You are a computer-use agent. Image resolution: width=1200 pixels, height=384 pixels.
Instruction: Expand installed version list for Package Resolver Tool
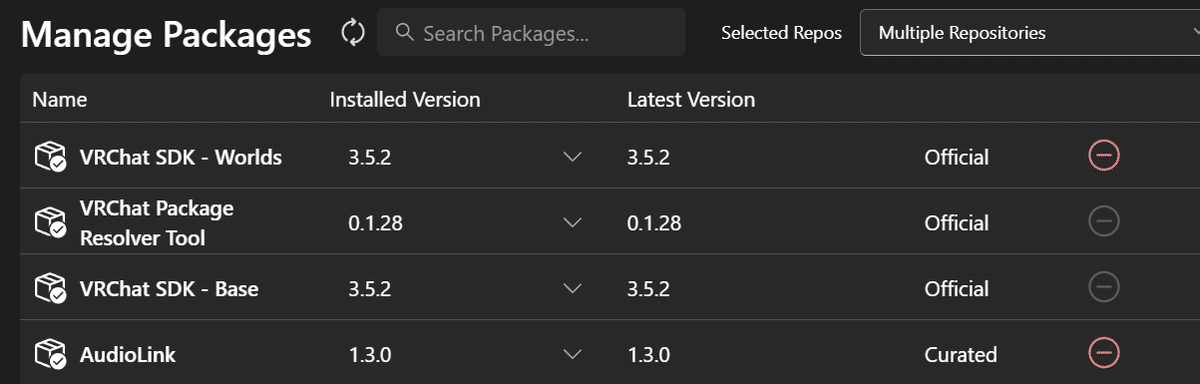coord(572,223)
